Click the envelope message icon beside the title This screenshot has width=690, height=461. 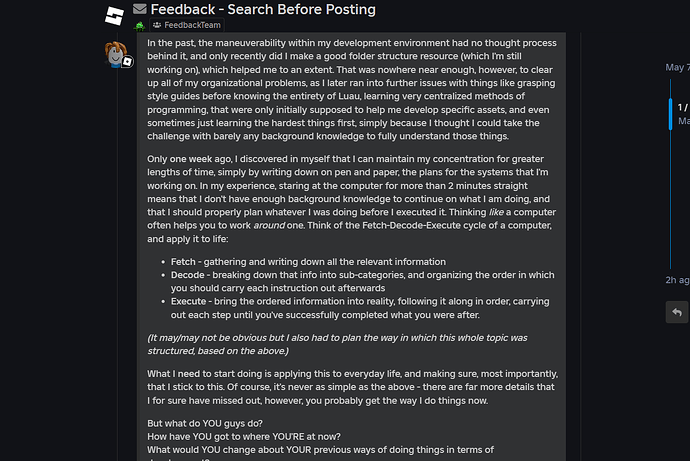pos(140,10)
